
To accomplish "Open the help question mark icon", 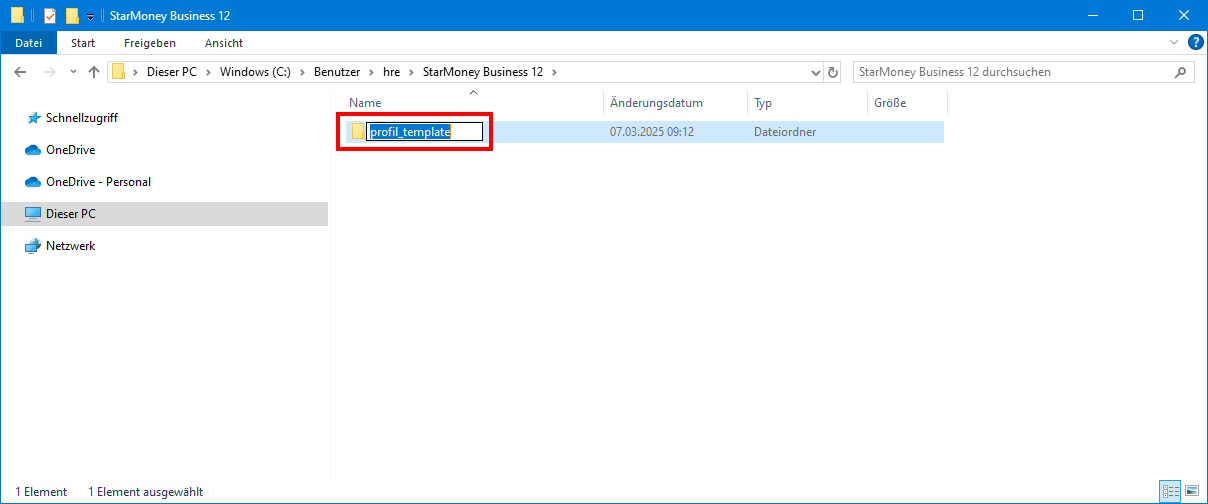I will point(1195,43).
